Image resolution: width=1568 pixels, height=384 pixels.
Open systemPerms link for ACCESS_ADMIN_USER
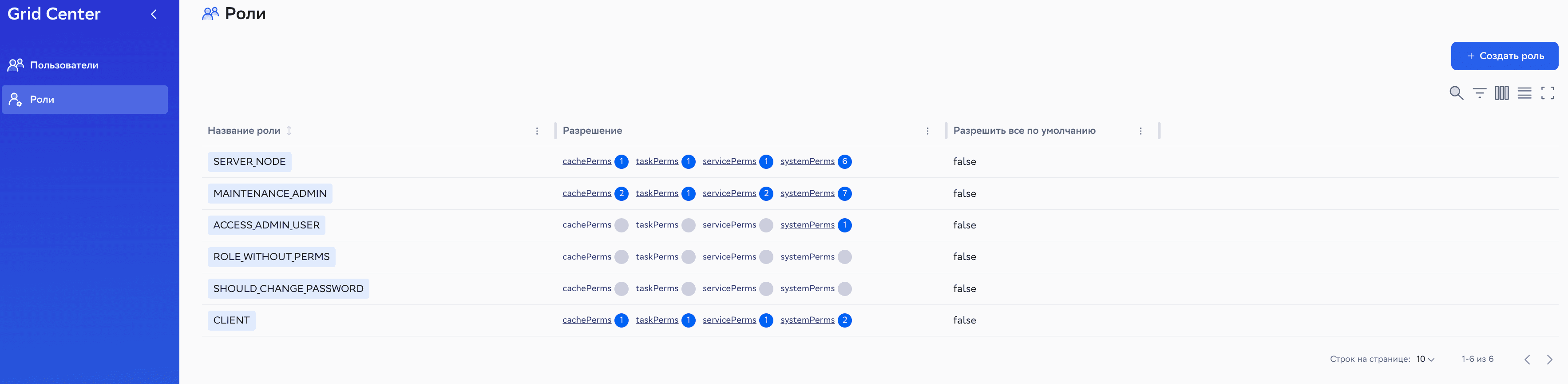click(x=807, y=225)
